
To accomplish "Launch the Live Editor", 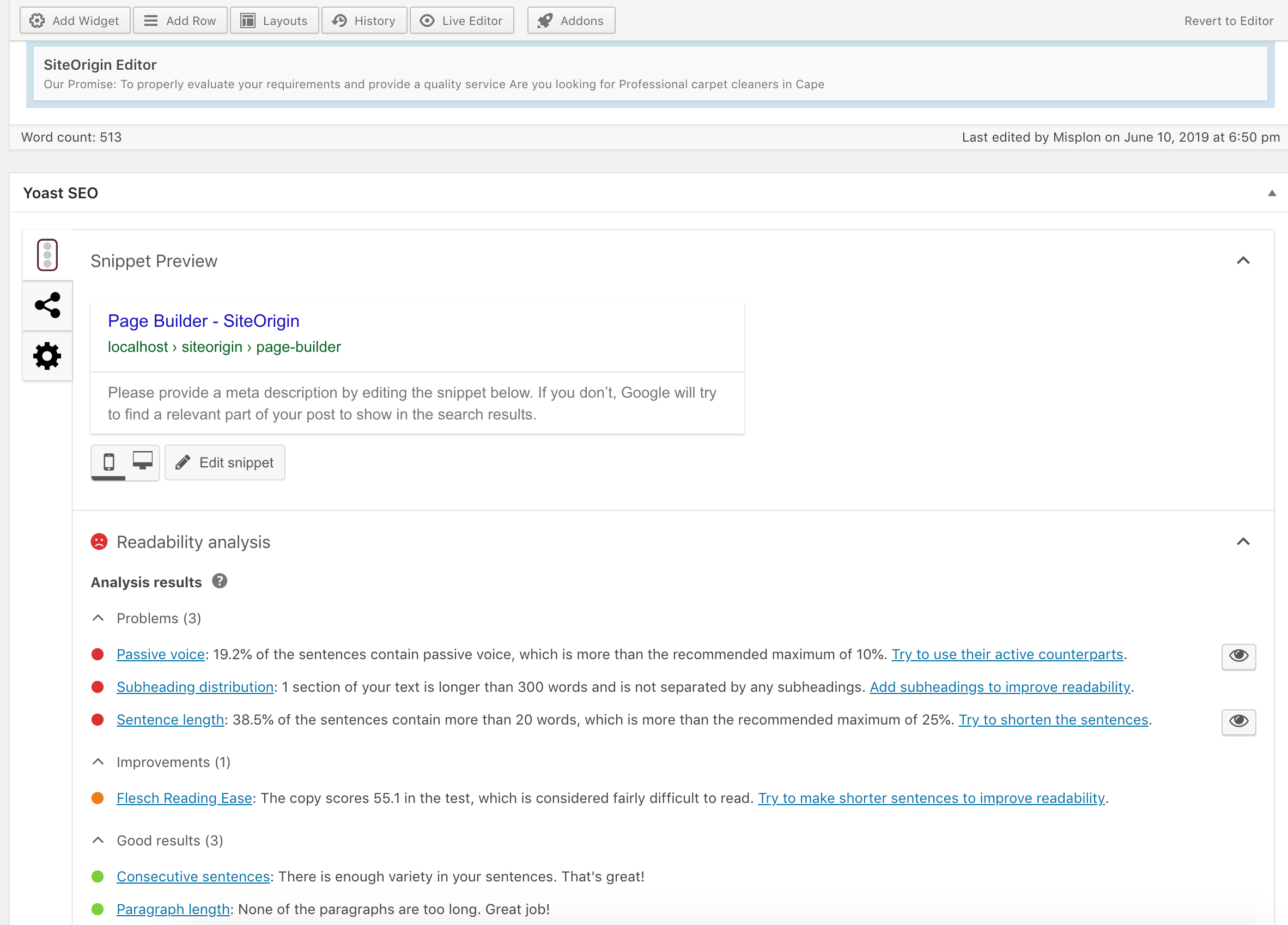I will tap(461, 21).
